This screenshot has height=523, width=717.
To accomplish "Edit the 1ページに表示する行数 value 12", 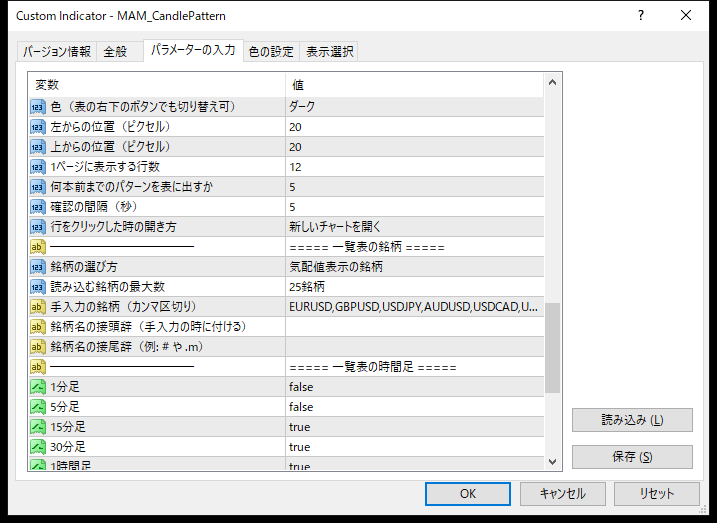I will click(415, 167).
